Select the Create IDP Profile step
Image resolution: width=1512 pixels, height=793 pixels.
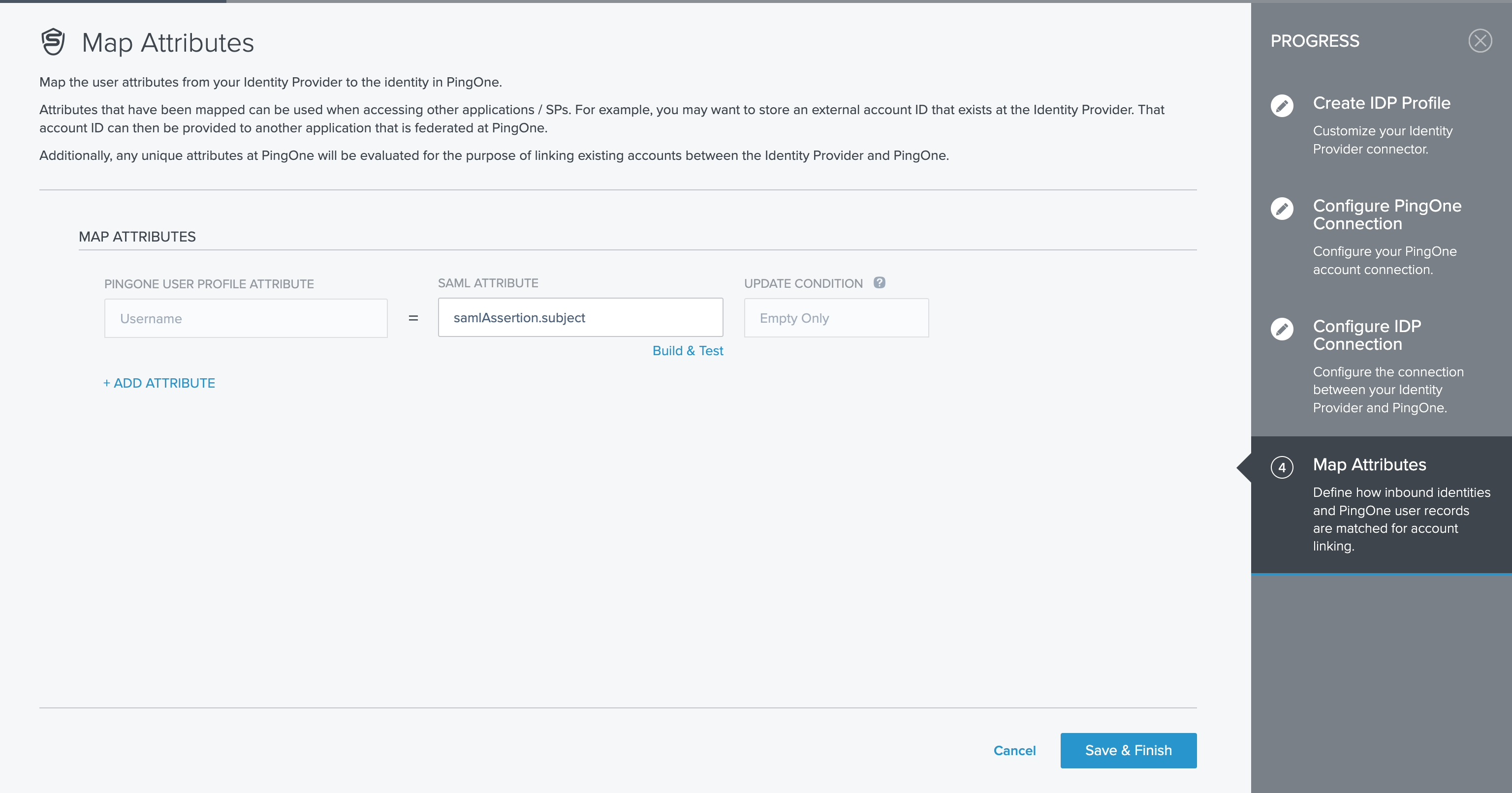point(1381,103)
